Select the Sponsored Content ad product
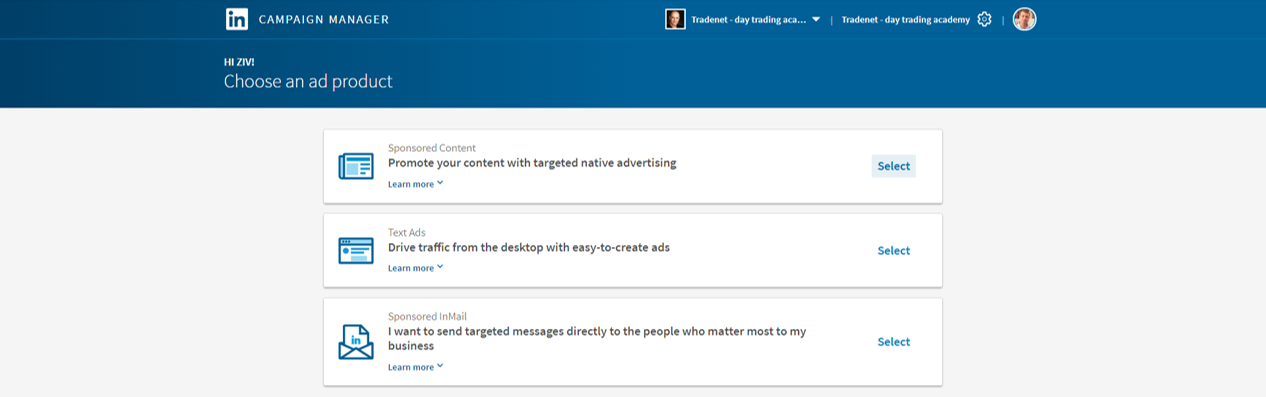The image size is (1266, 397). tap(894, 166)
